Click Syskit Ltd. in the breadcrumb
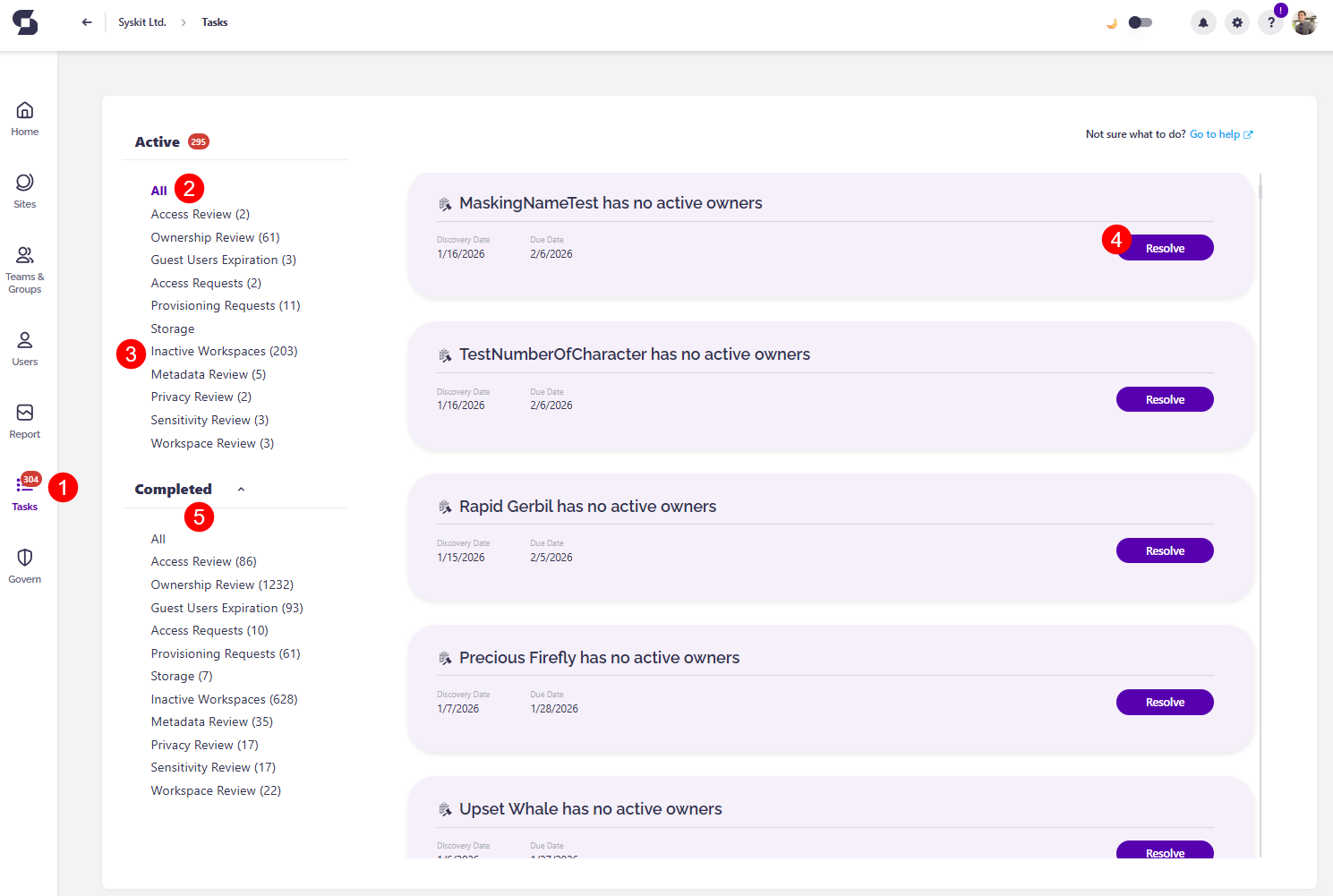 click(142, 21)
